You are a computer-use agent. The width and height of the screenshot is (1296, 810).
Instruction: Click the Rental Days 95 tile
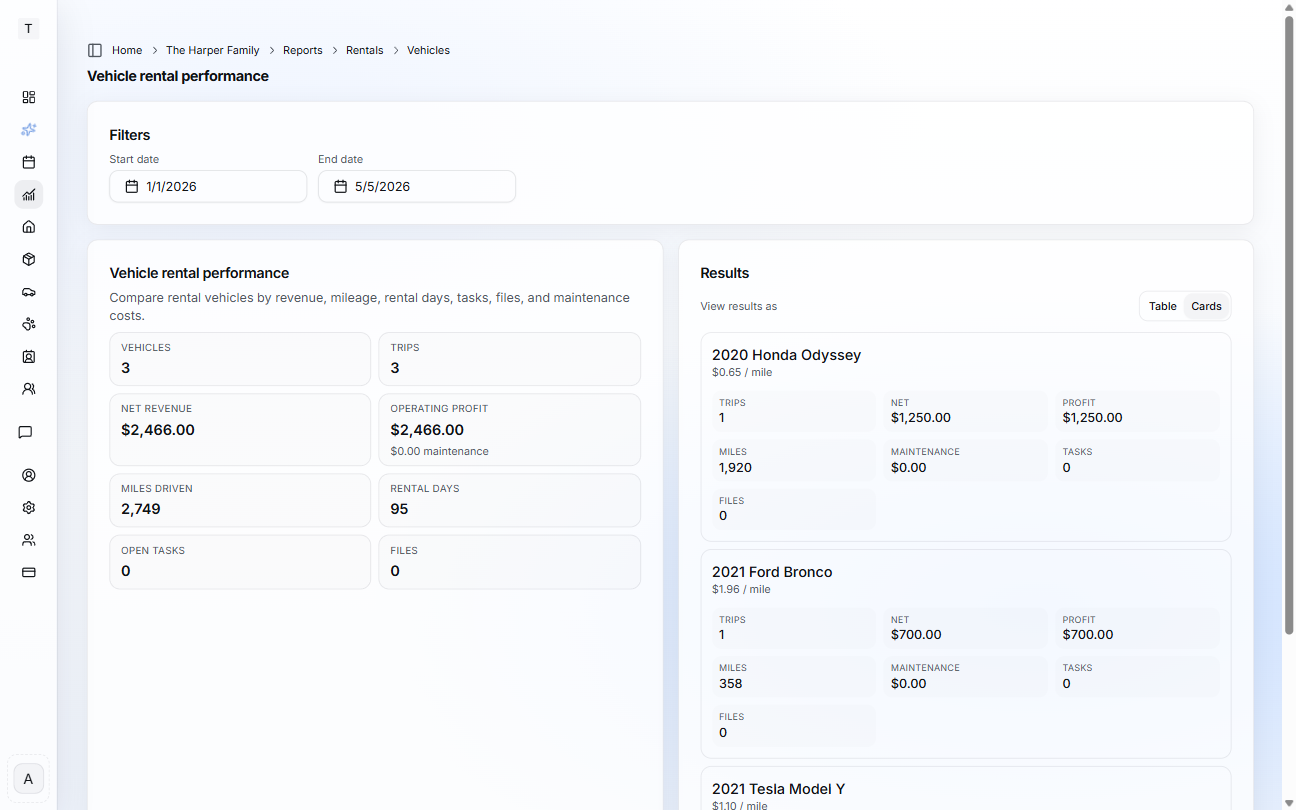click(510, 500)
